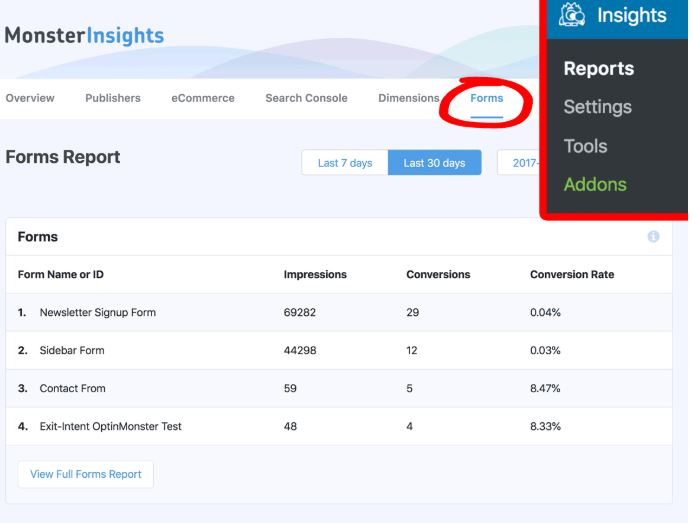Click the Conversion Rate column header
Screen dimensions: 695x523
572,274
